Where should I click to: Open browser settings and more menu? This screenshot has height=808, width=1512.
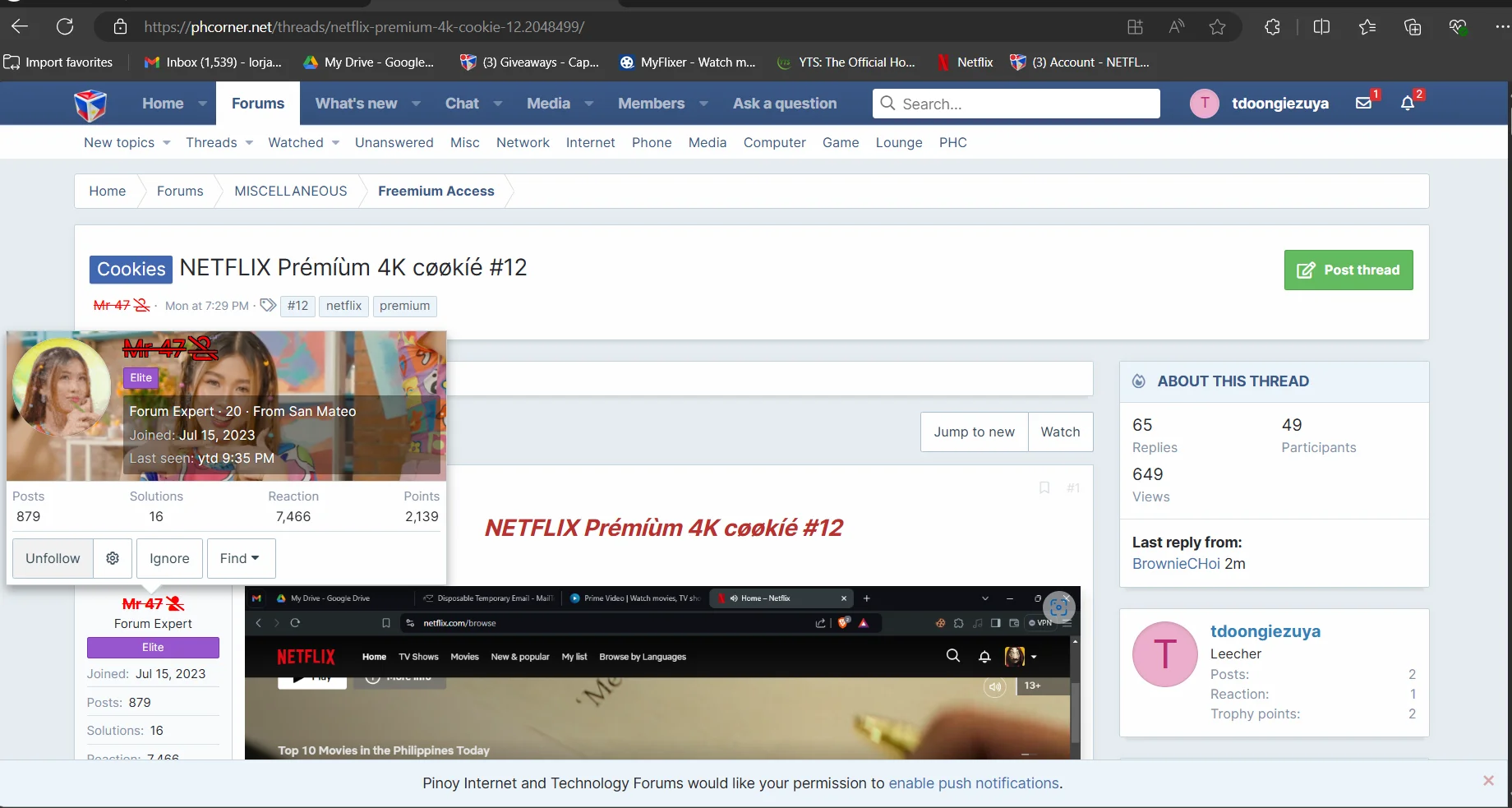pyautogui.click(x=1501, y=27)
